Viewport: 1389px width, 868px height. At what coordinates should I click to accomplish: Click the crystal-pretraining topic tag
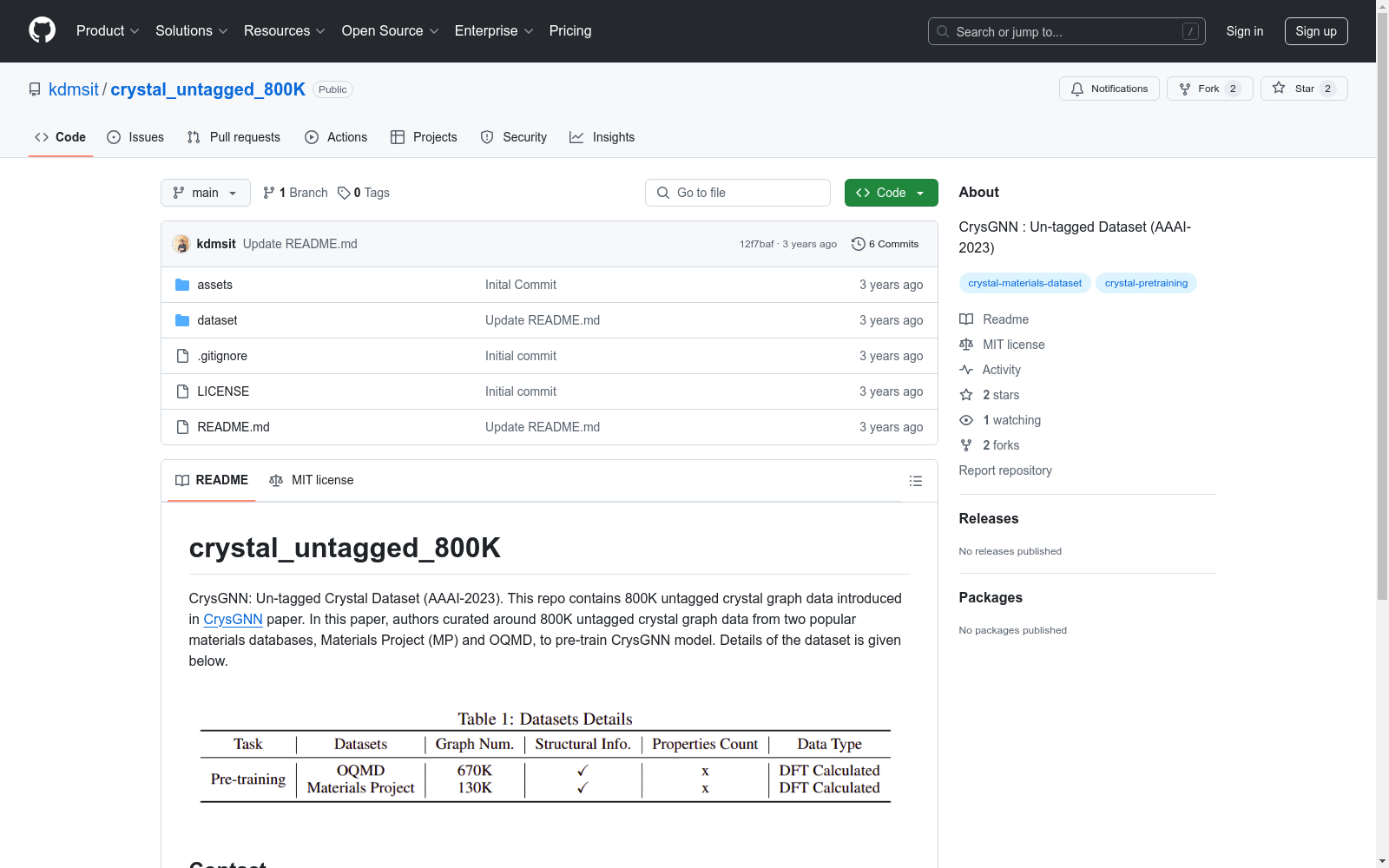[1146, 283]
